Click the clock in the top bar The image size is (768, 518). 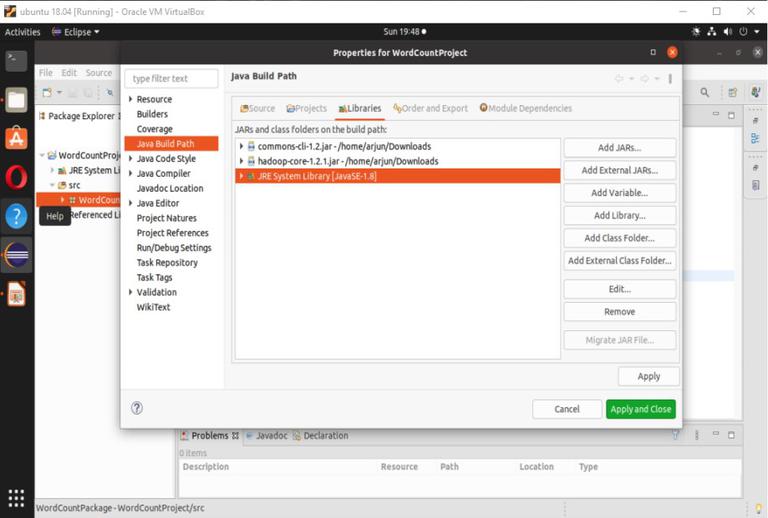point(405,32)
